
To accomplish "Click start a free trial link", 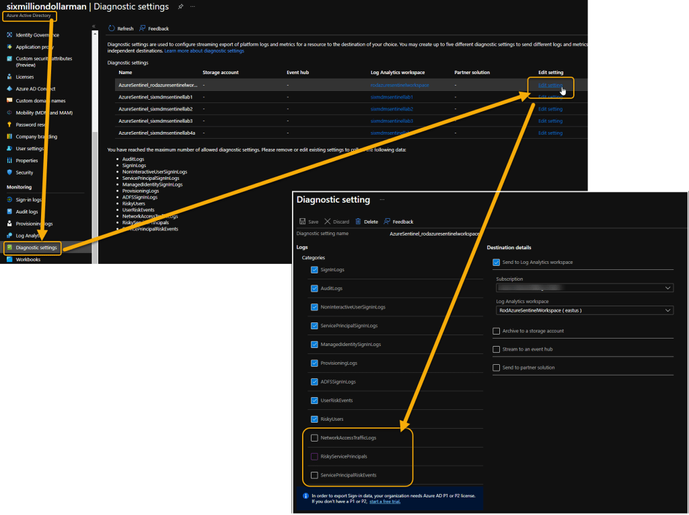I will tap(384, 501).
